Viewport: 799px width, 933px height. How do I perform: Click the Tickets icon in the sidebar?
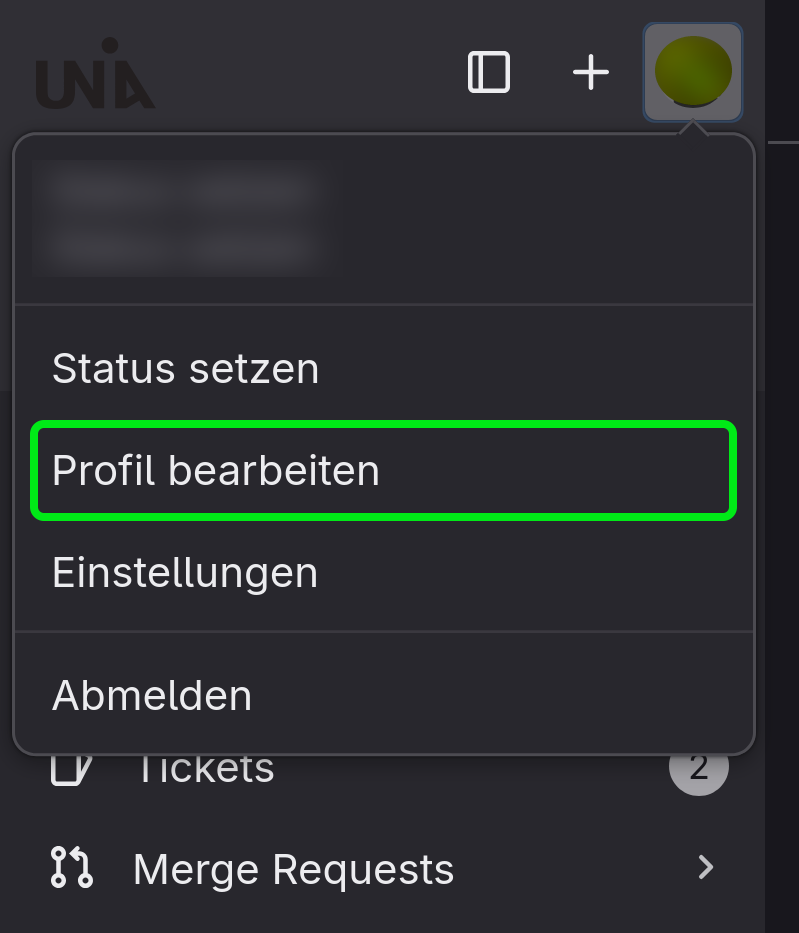click(70, 769)
